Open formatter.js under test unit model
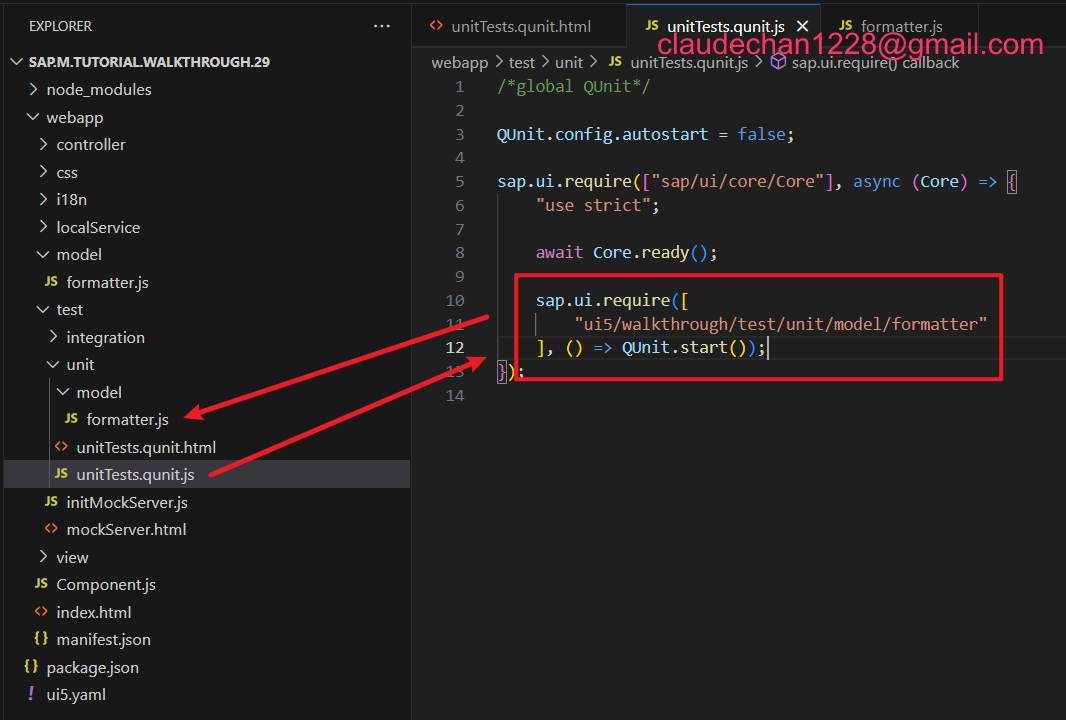The image size is (1066, 720). click(x=127, y=420)
